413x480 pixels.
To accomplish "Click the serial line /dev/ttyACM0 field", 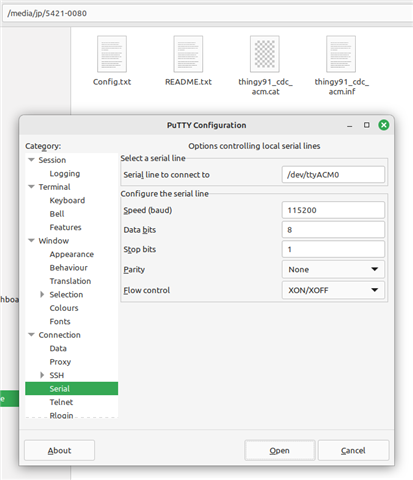I will 333,175.
